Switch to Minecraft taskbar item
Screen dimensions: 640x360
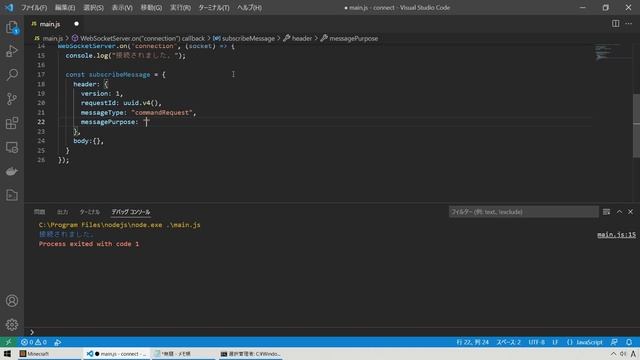pos(50,354)
